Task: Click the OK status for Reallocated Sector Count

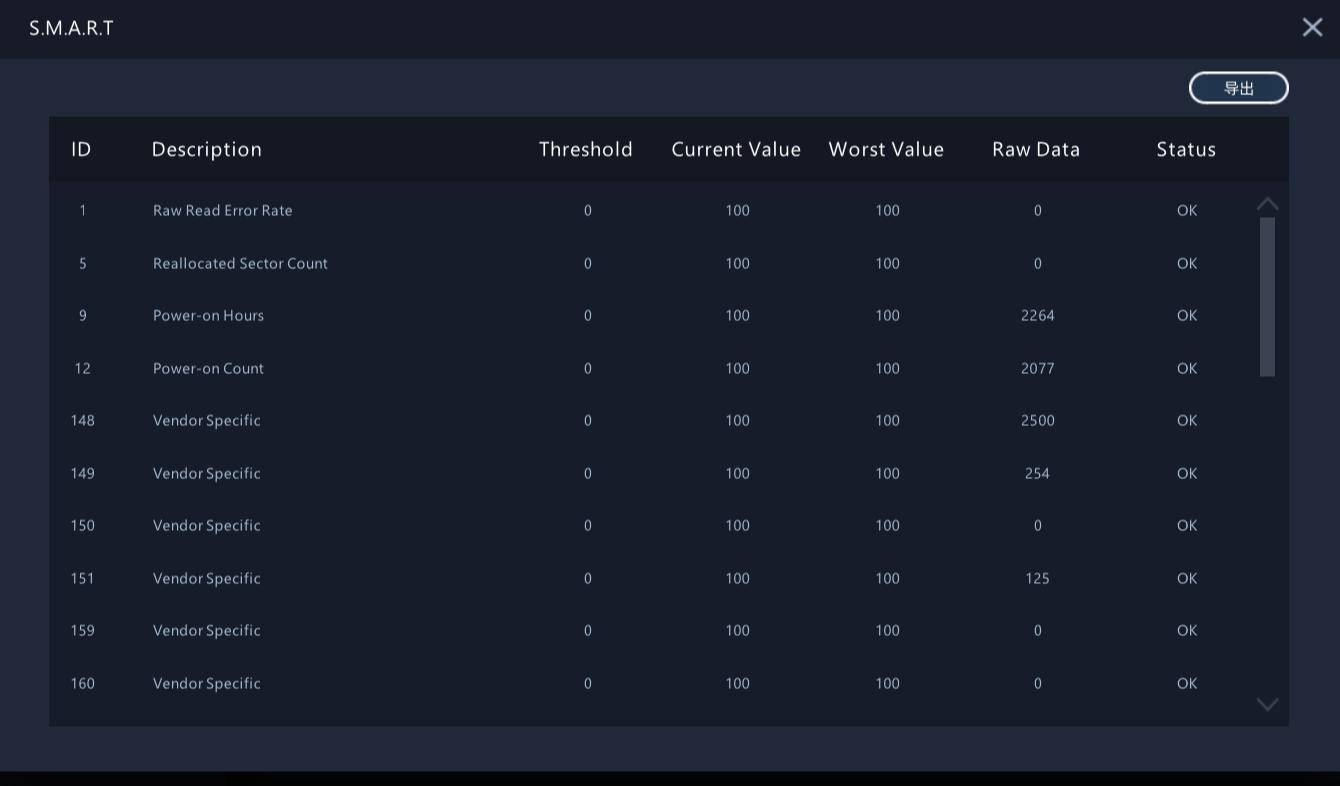Action: click(1187, 263)
